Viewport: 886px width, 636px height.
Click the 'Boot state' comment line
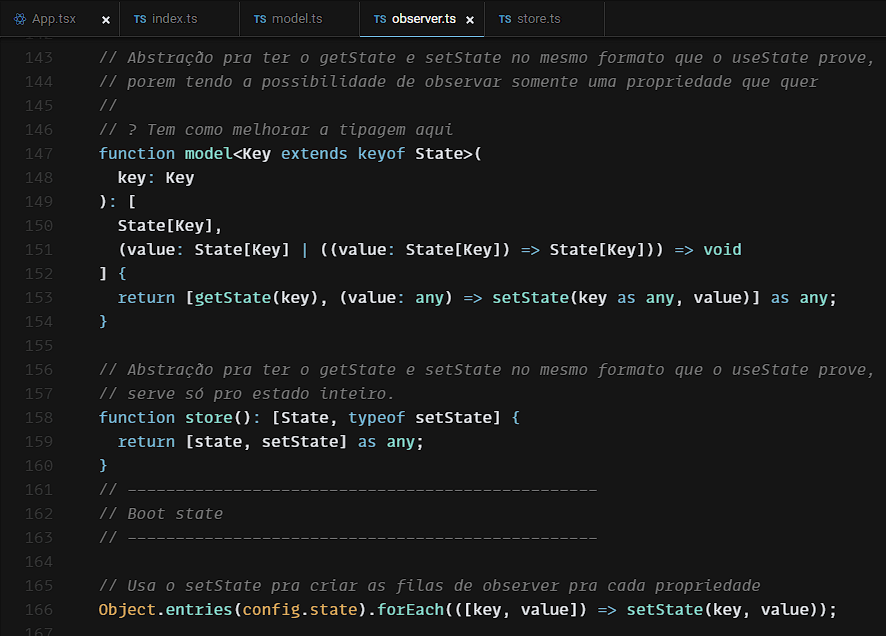coord(175,513)
